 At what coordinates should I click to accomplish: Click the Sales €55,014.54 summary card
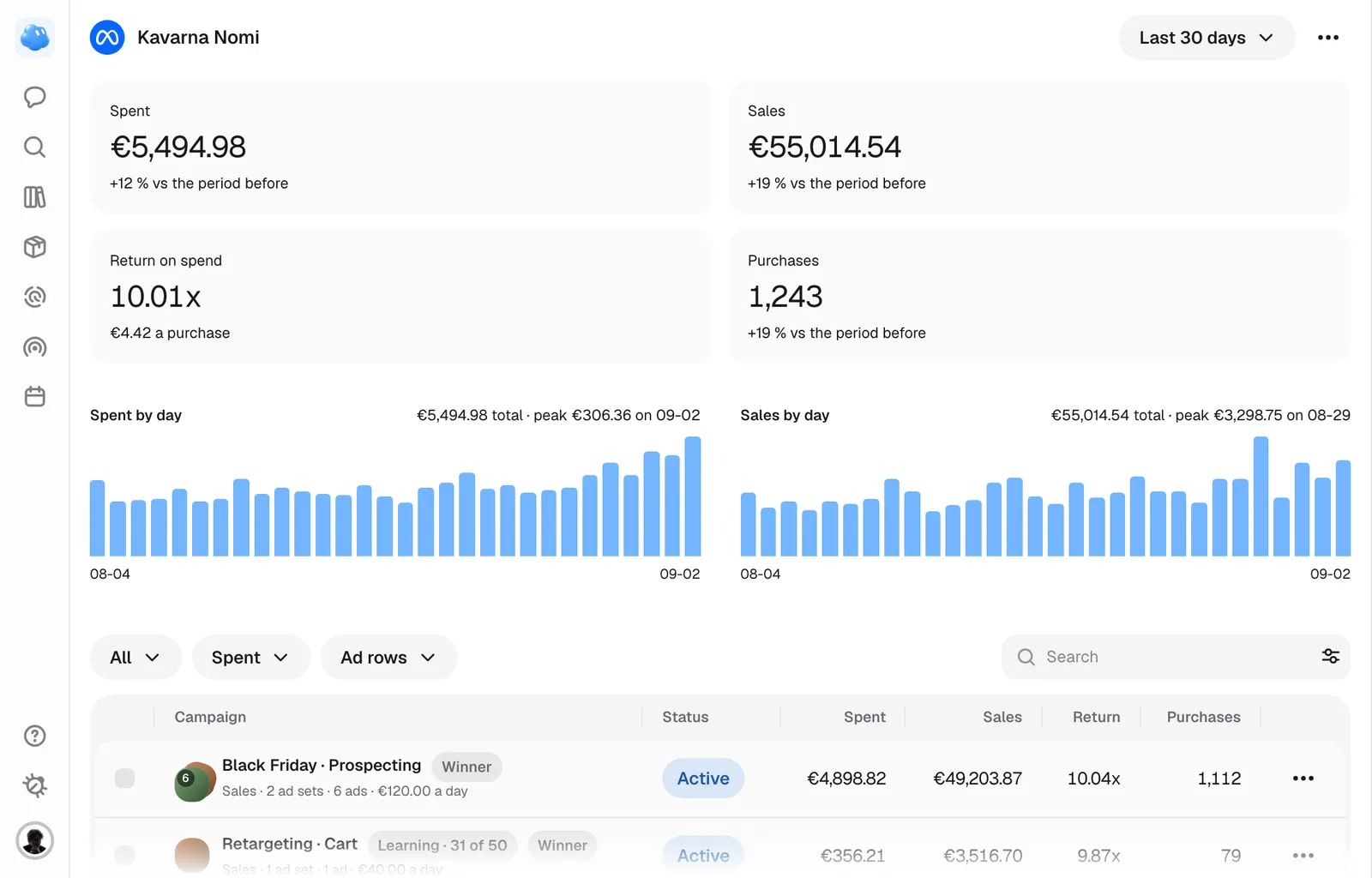[1039, 147]
